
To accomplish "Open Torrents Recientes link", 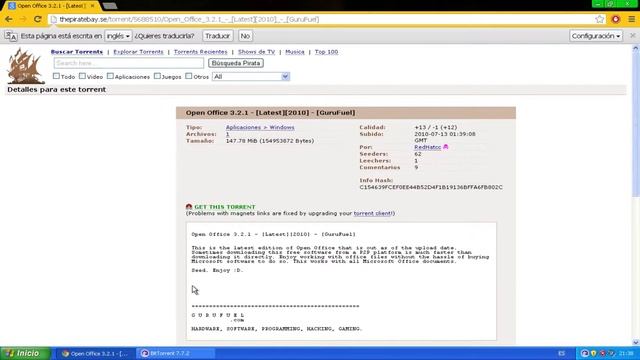I will point(200,52).
